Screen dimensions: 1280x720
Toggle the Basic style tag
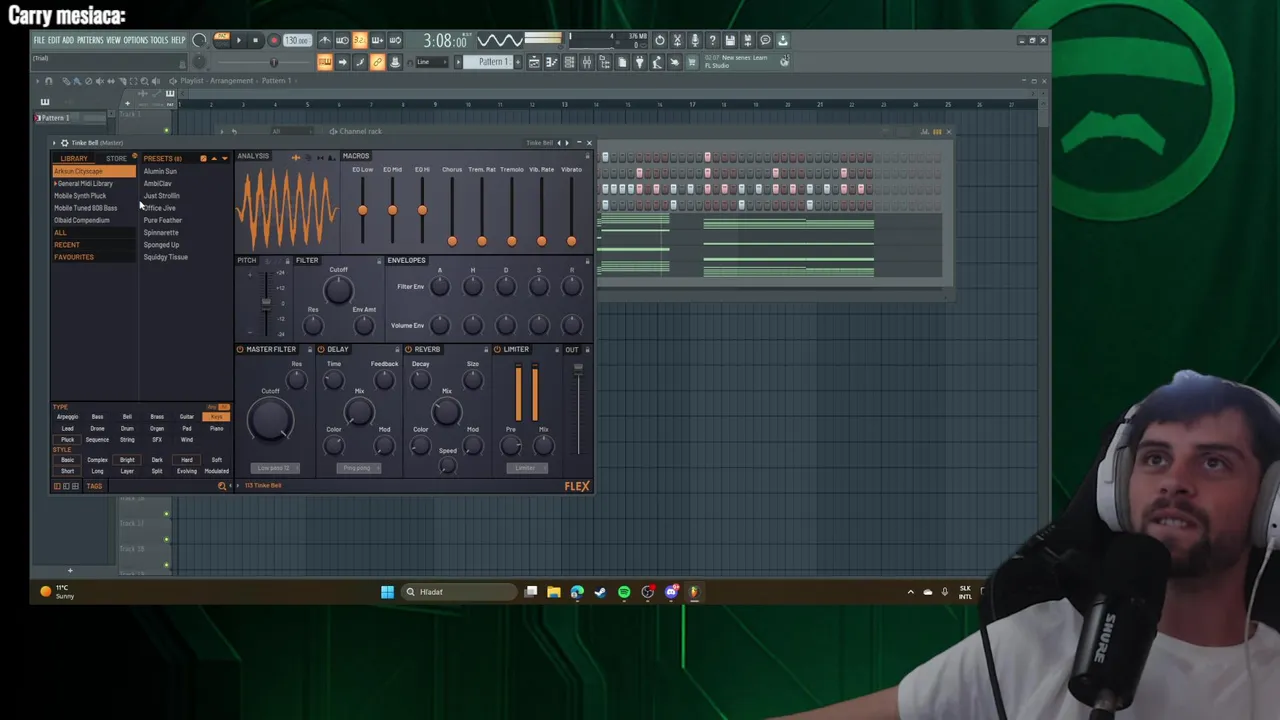click(x=67, y=460)
